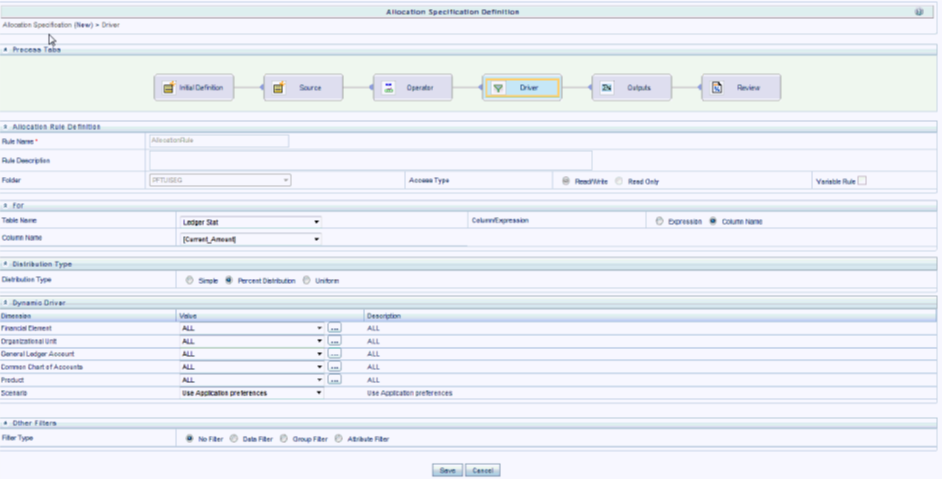Select the Expression radio option

660,221
